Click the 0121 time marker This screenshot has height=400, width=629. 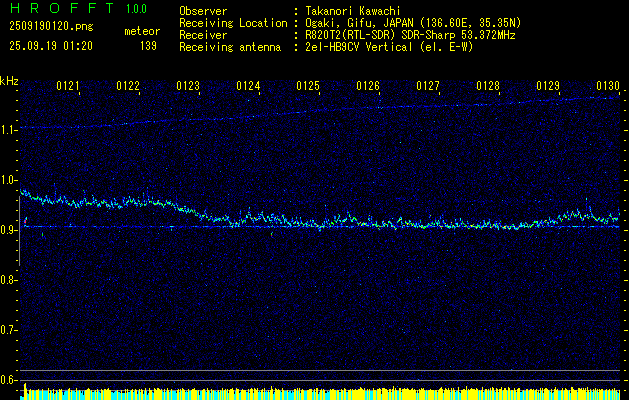click(68, 87)
